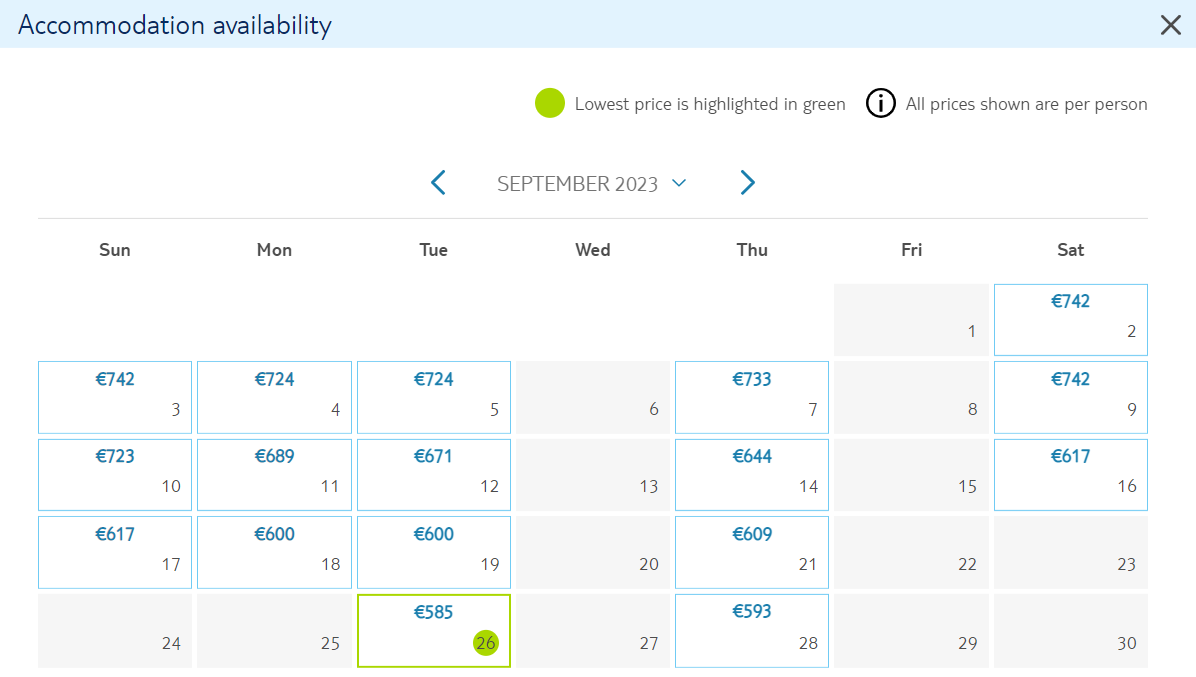This screenshot has height=677, width=1196.
Task: Select September 7 at €733
Action: point(752,397)
